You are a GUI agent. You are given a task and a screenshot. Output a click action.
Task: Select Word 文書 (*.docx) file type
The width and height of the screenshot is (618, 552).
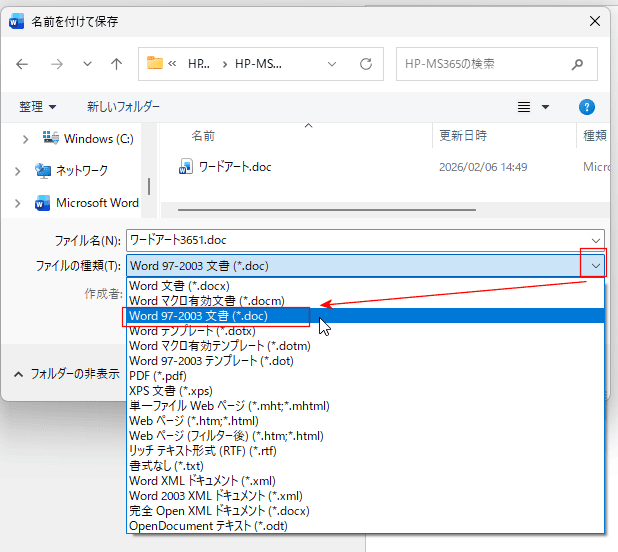coord(178,286)
